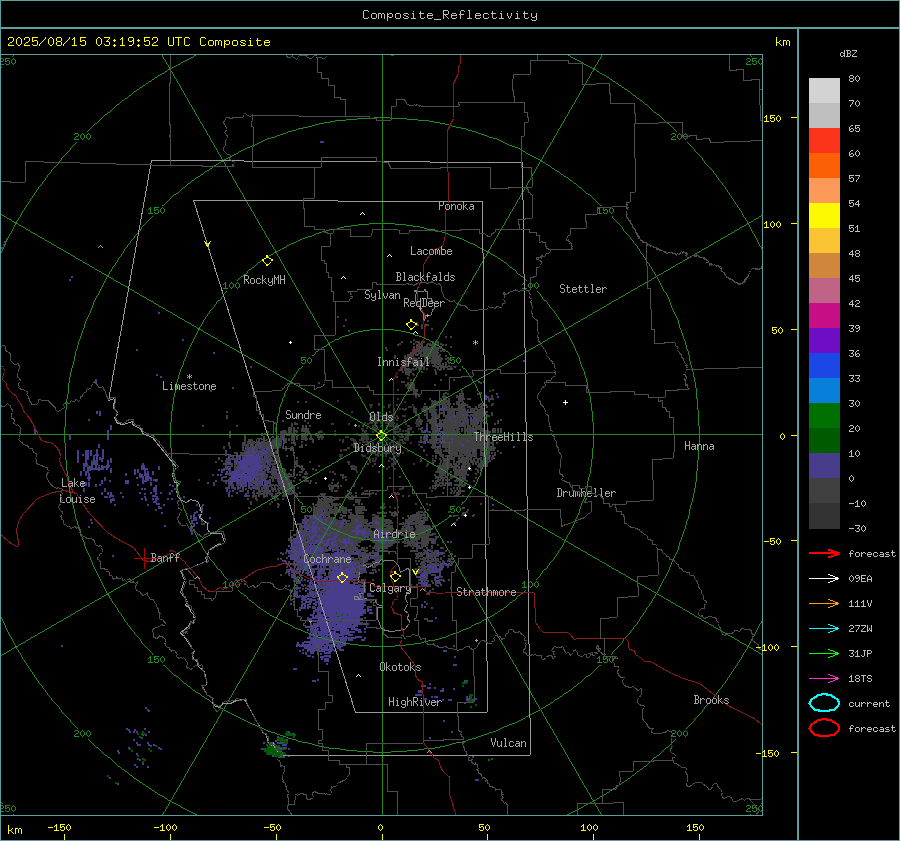
Task: Select the orange 57-60 dBZ swatch
Action: (824, 166)
